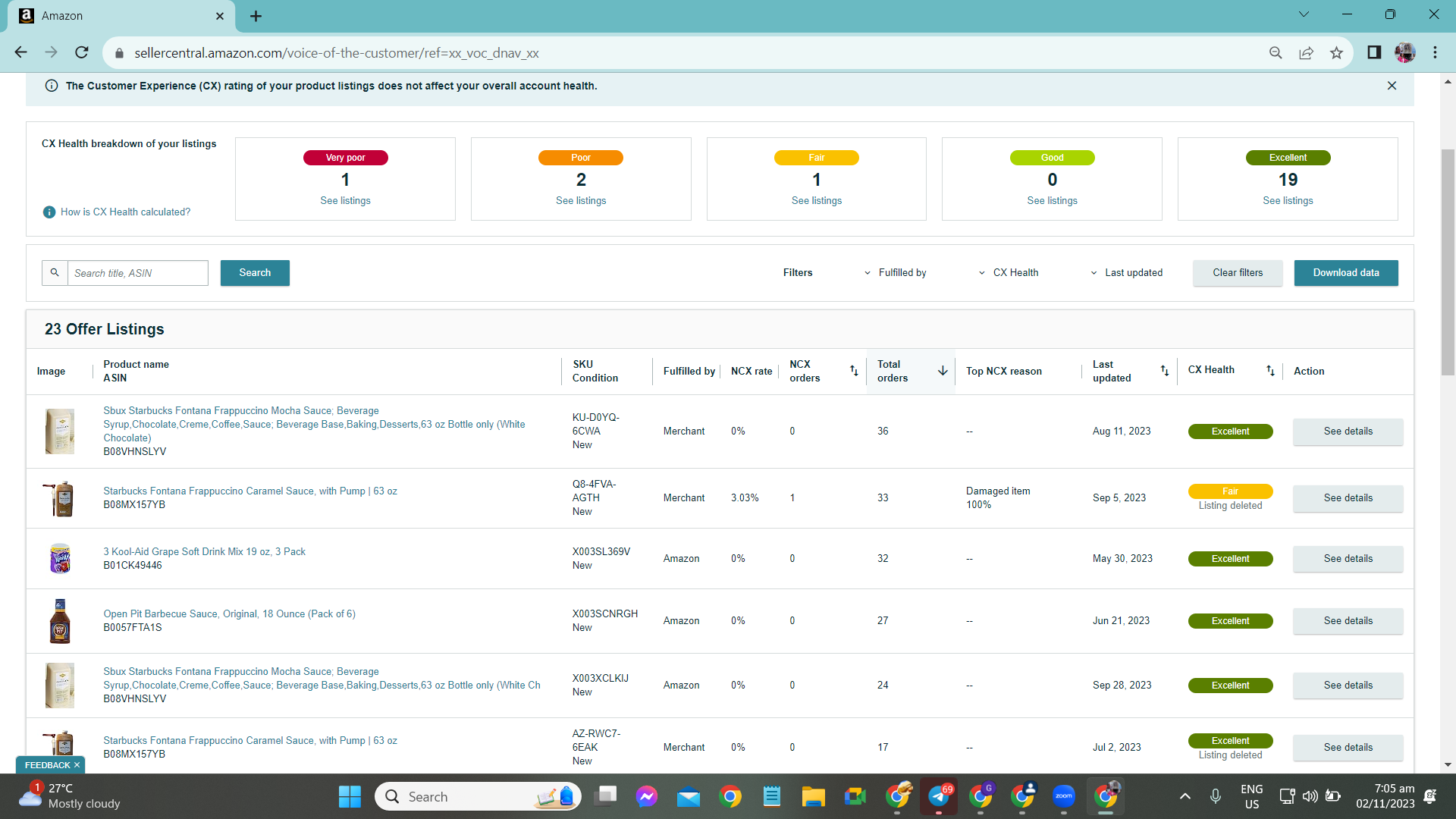Open volume control in system tray
Viewport: 1456px width, 819px height.
click(x=1310, y=796)
